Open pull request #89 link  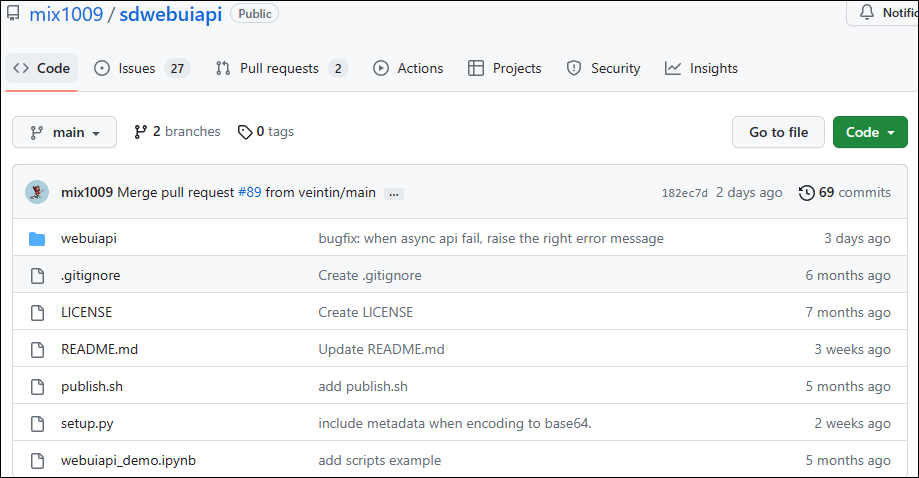pyautogui.click(x=250, y=192)
